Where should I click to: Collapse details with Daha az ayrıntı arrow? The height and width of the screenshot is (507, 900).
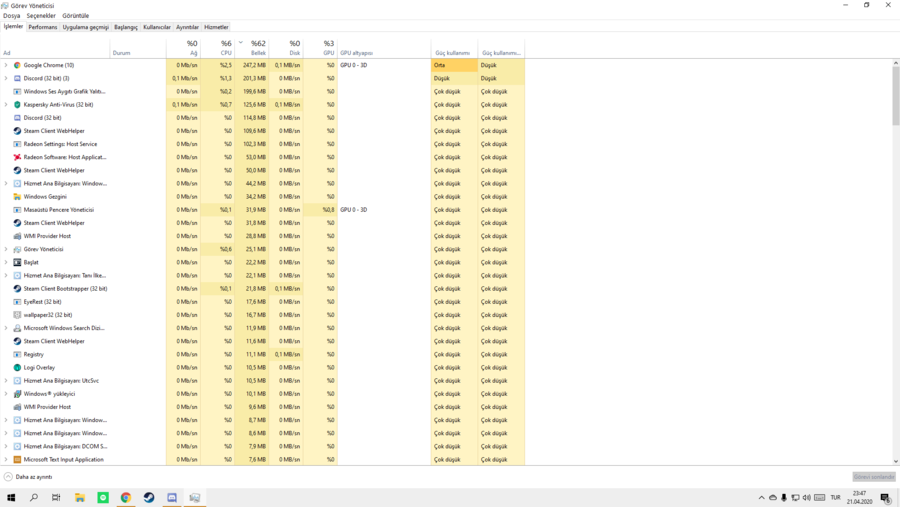pos(8,477)
